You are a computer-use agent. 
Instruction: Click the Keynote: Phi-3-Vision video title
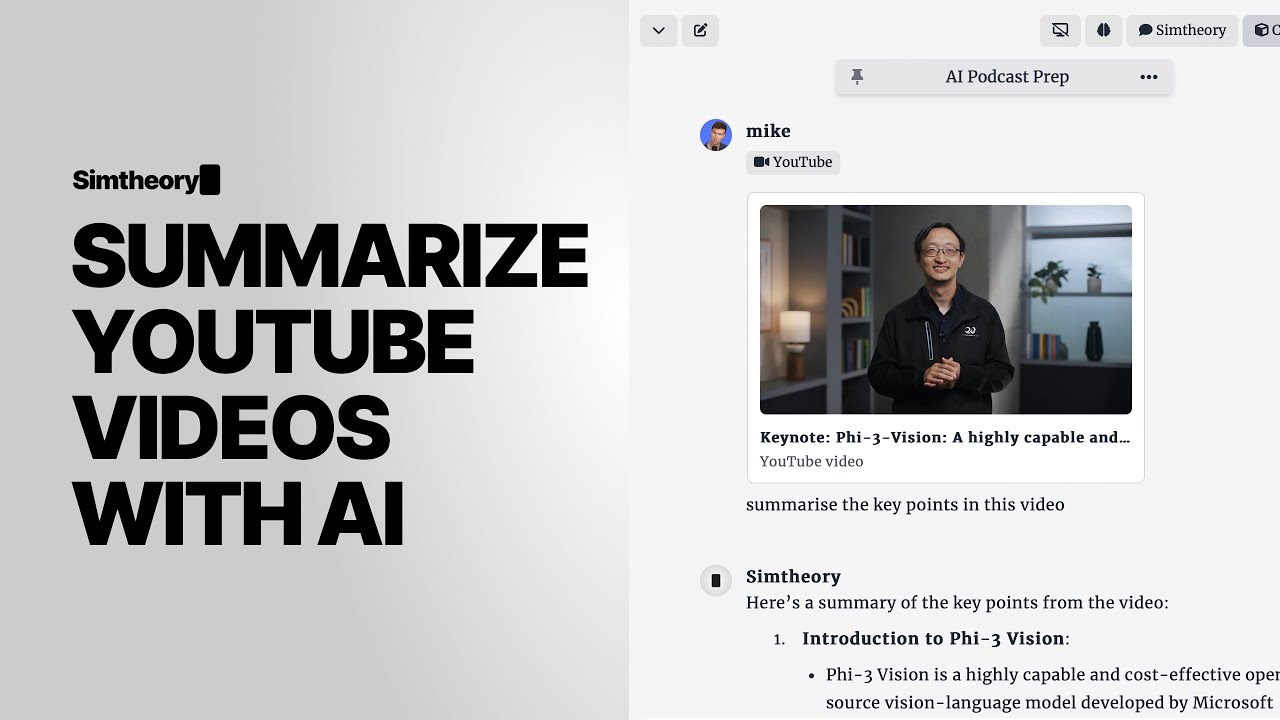[945, 437]
